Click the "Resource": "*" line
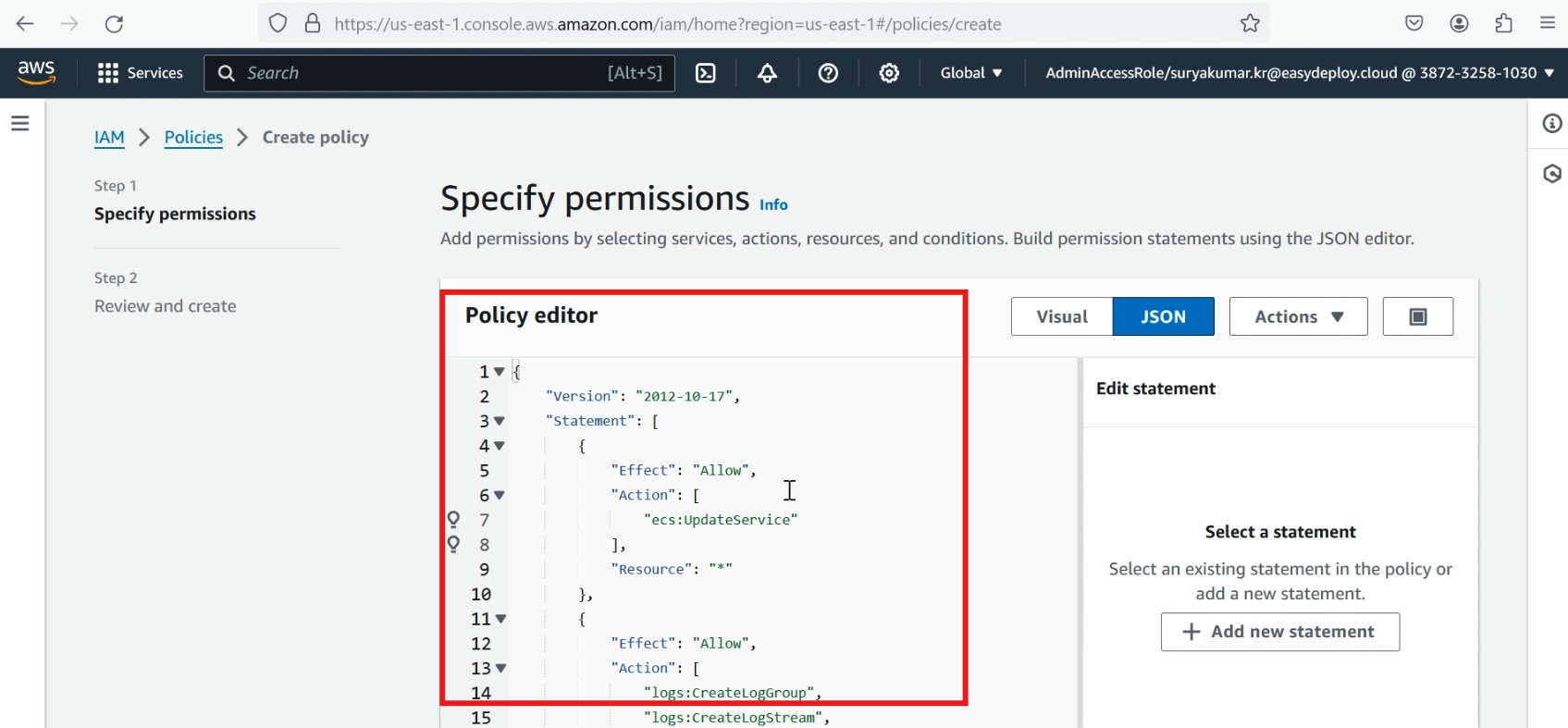1568x728 pixels. [672, 569]
